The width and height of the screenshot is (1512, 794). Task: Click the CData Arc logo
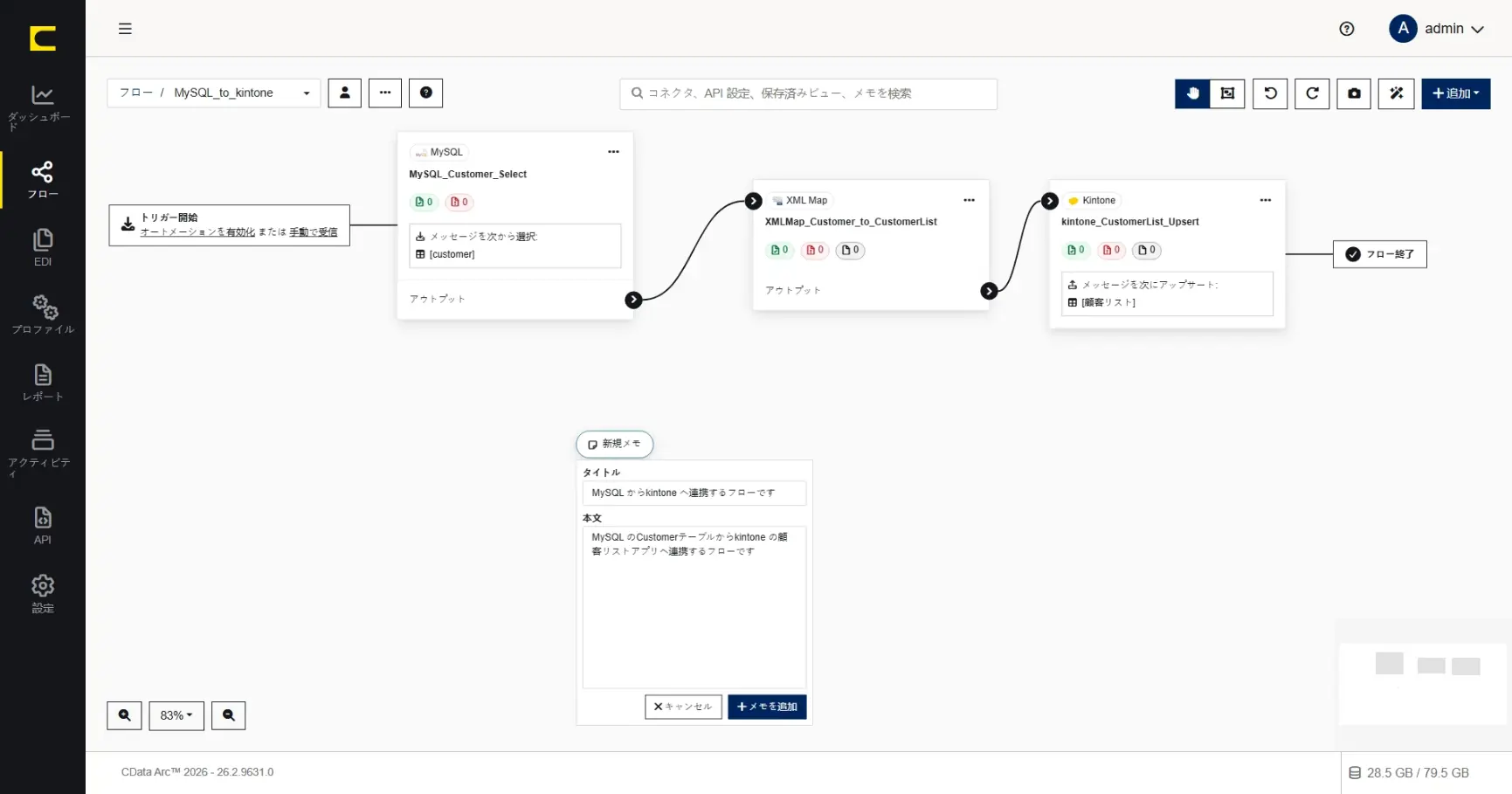click(x=42, y=38)
